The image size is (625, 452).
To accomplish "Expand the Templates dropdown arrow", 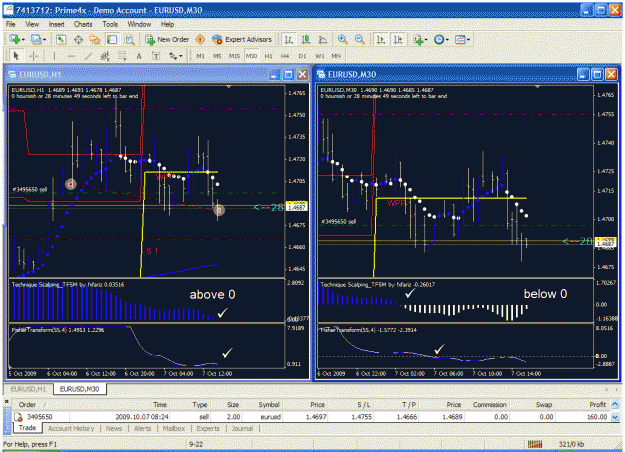I will click(x=469, y=39).
